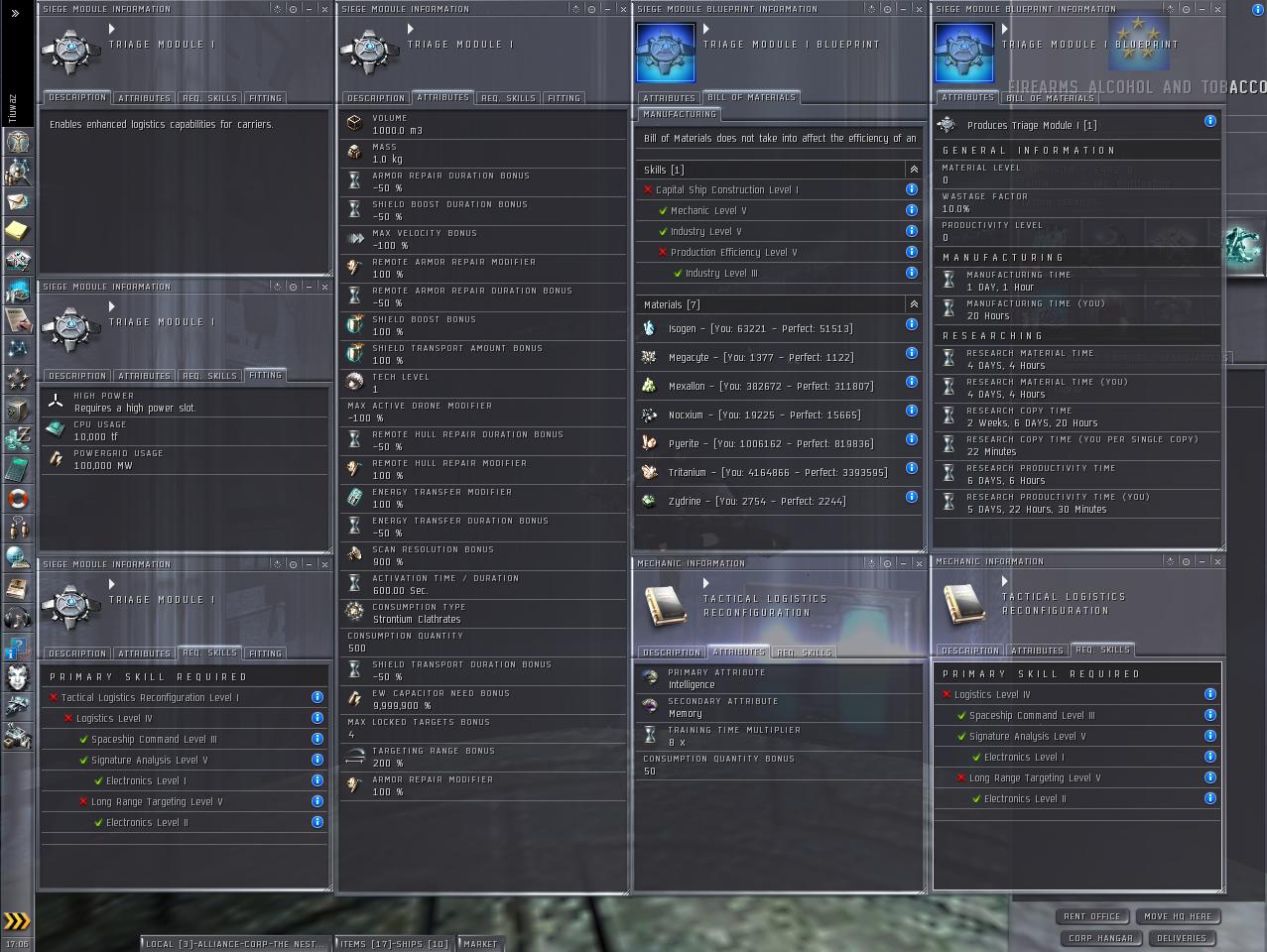This screenshot has height=952, width=1267.
Task: Click the Megacyte mineral icon
Action: [649, 357]
